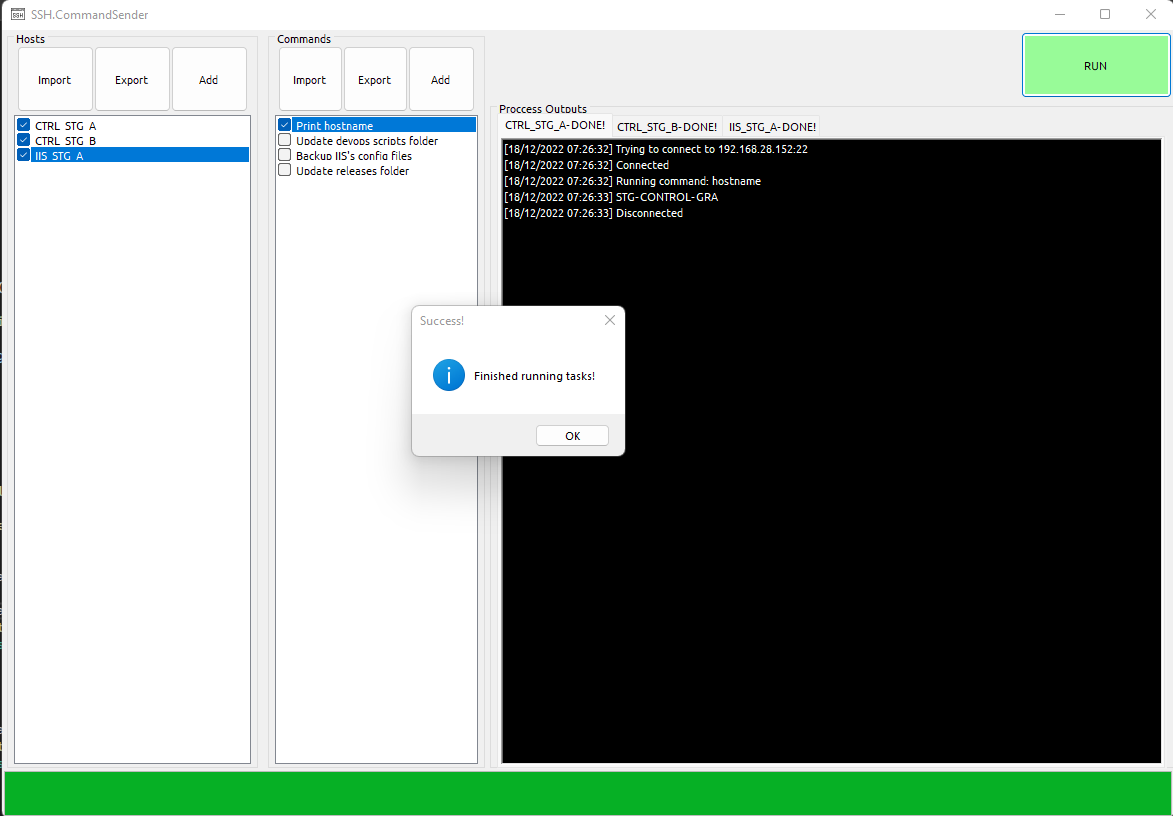Switch to the CTRL_STG_A-DONE! output tab
The height and width of the screenshot is (816, 1173).
click(x=555, y=126)
